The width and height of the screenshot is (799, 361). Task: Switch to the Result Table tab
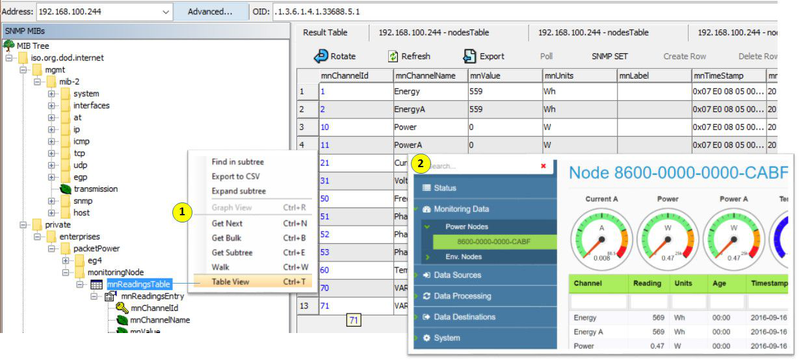pyautogui.click(x=325, y=33)
